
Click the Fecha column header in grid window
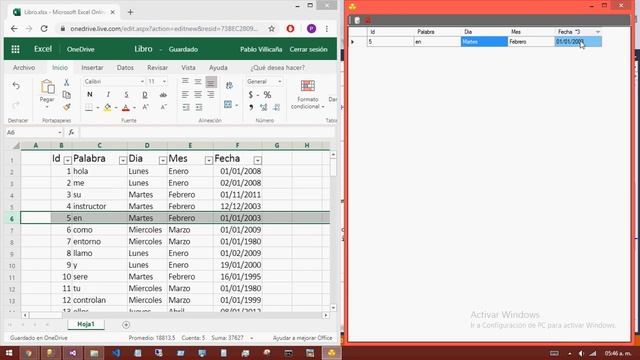578,31
